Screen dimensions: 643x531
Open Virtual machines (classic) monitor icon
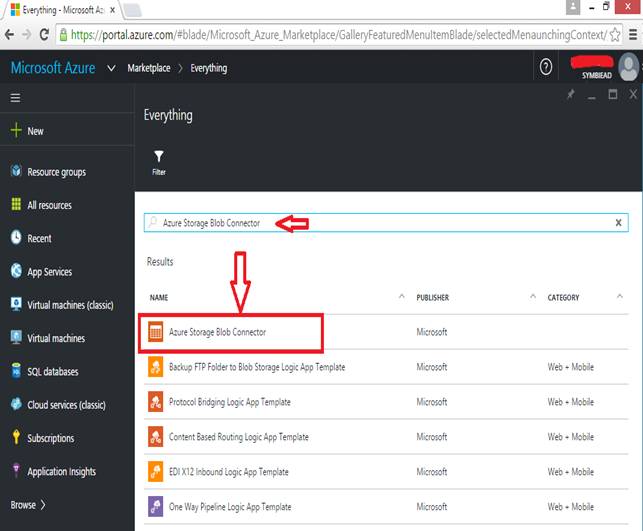point(16,304)
